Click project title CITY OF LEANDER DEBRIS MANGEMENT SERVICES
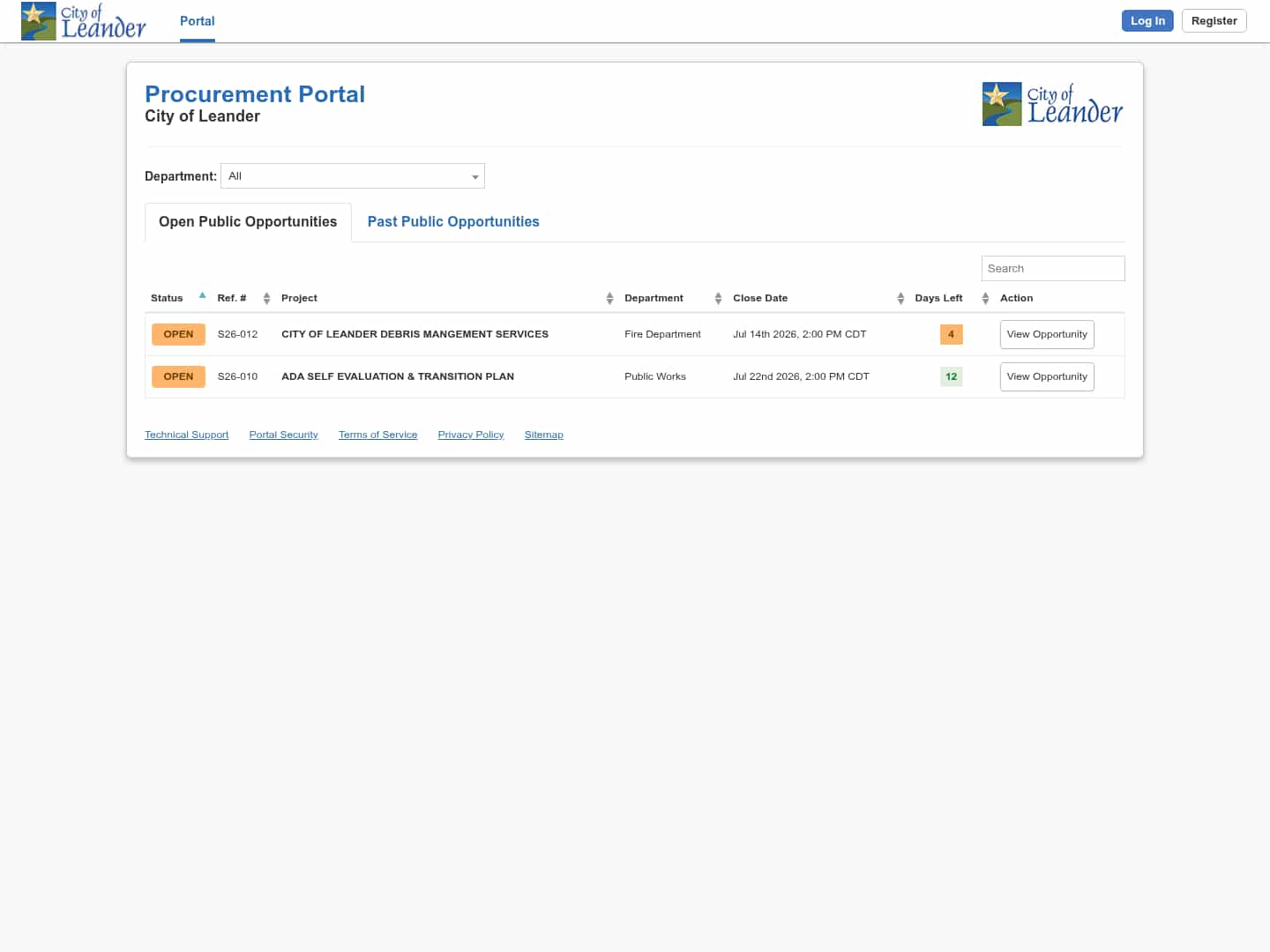Screen dimensions: 1270x952 pyautogui.click(x=415, y=334)
